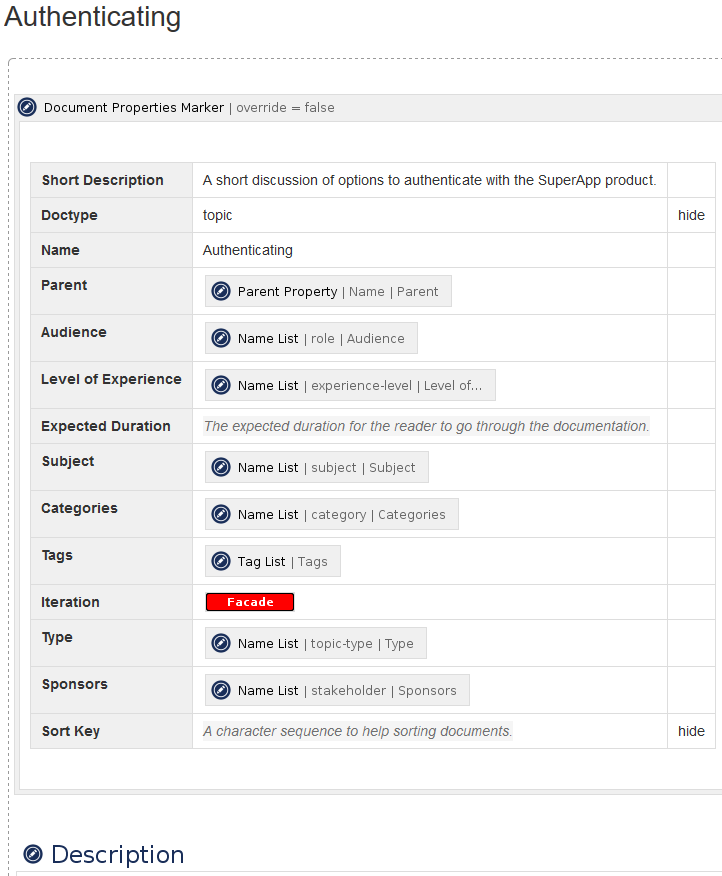
Task: Click the Categories Name List pencil icon
Action: 221,515
